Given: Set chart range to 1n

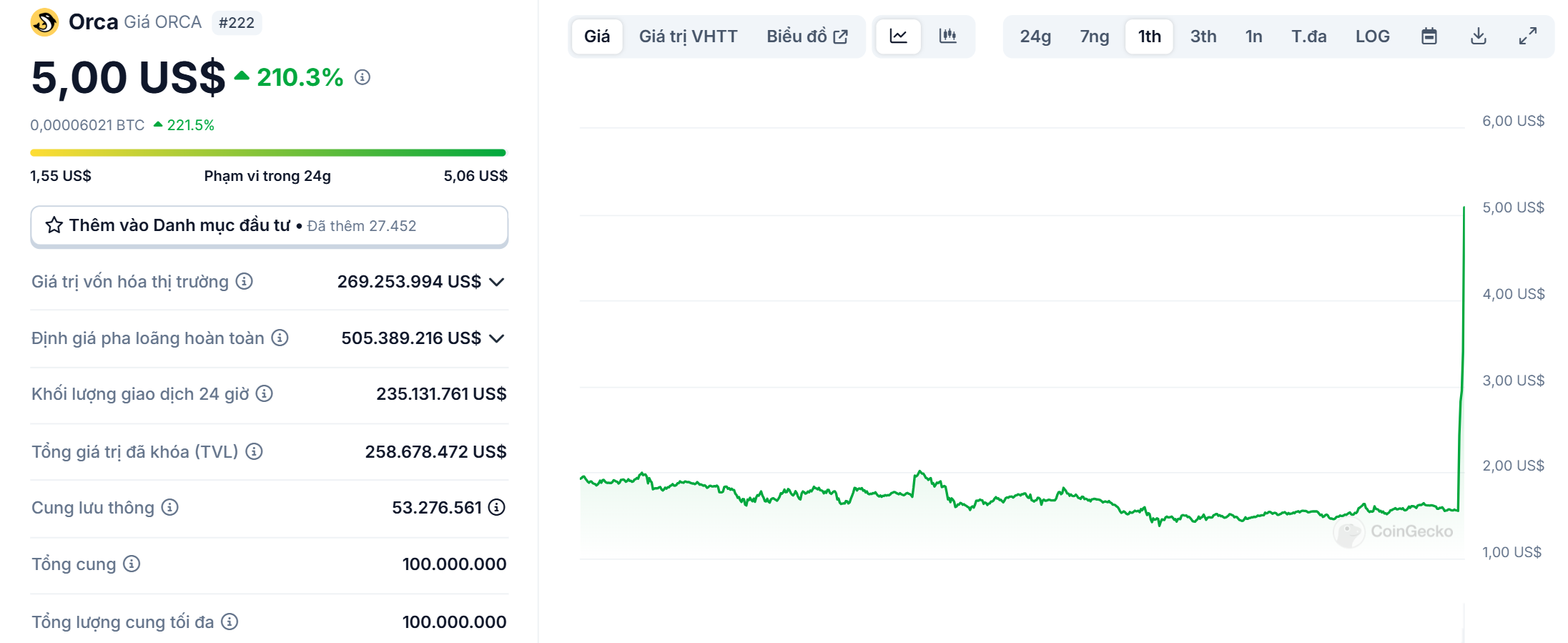Looking at the screenshot, I should click(x=1254, y=36).
